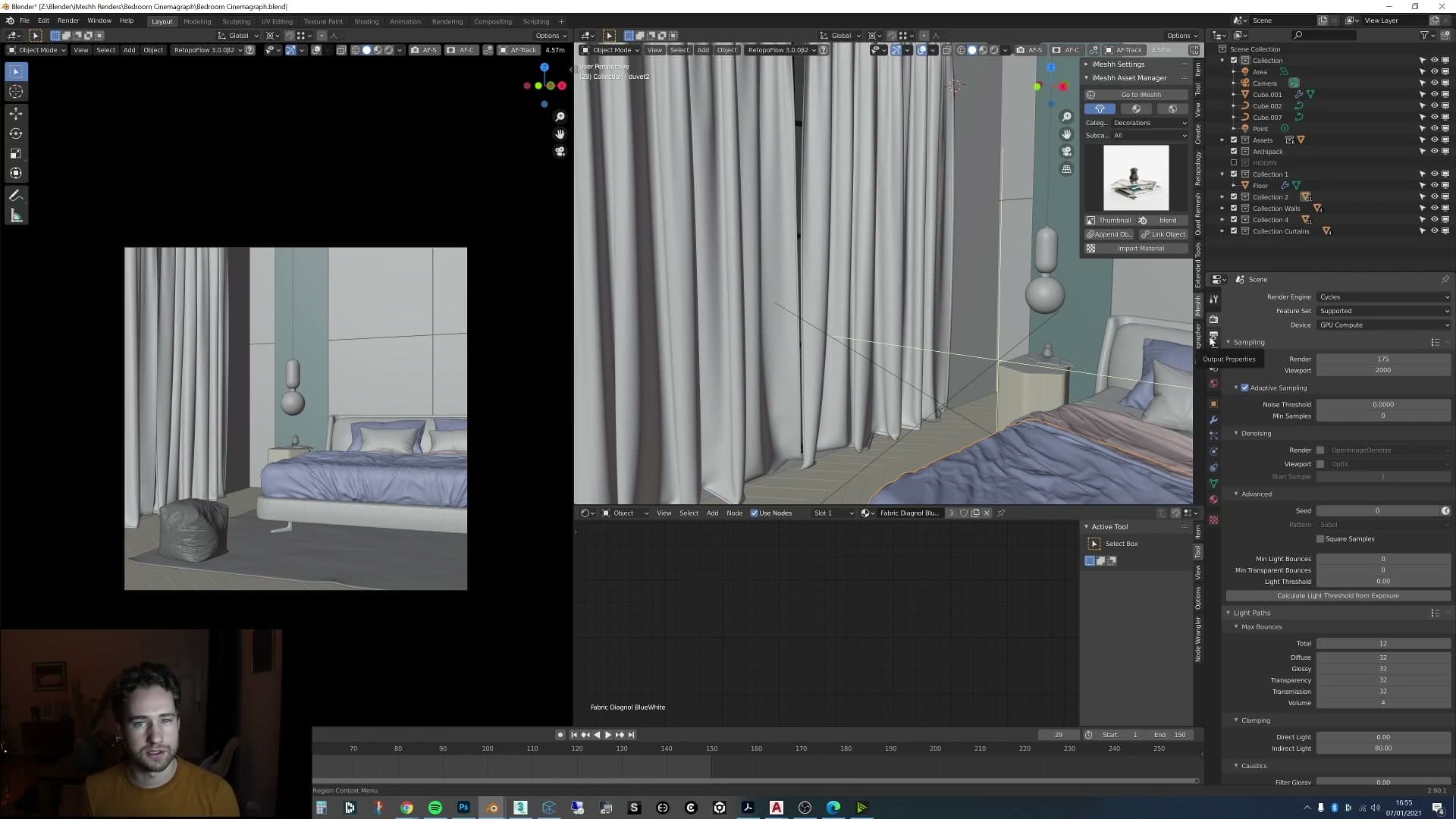Switch to the Modeling workspace tab
The height and width of the screenshot is (819, 1456).
pos(197,21)
